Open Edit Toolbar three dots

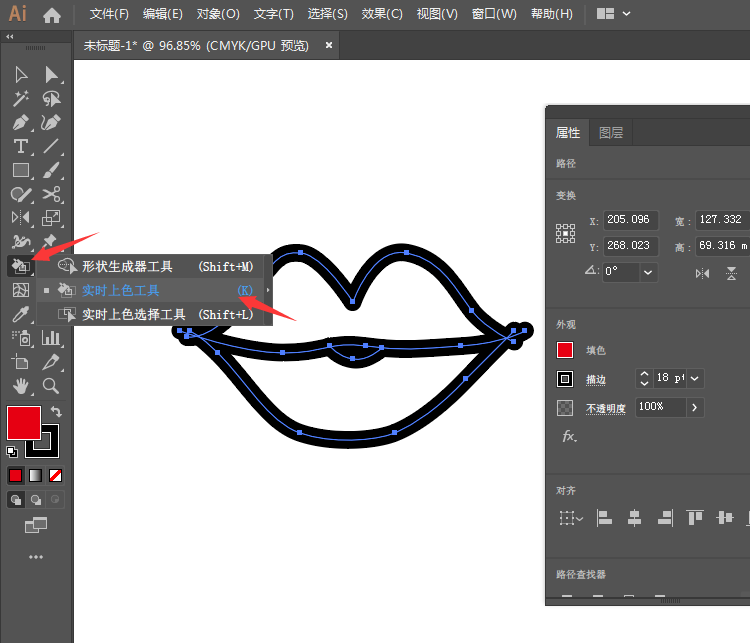[x=36, y=557]
